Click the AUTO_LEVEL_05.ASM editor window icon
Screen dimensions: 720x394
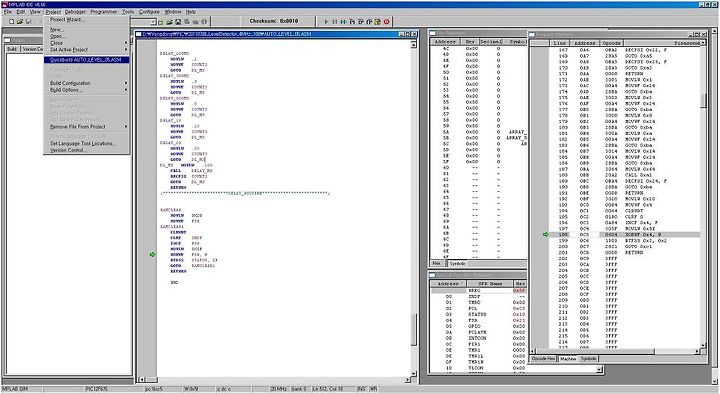point(139,34)
